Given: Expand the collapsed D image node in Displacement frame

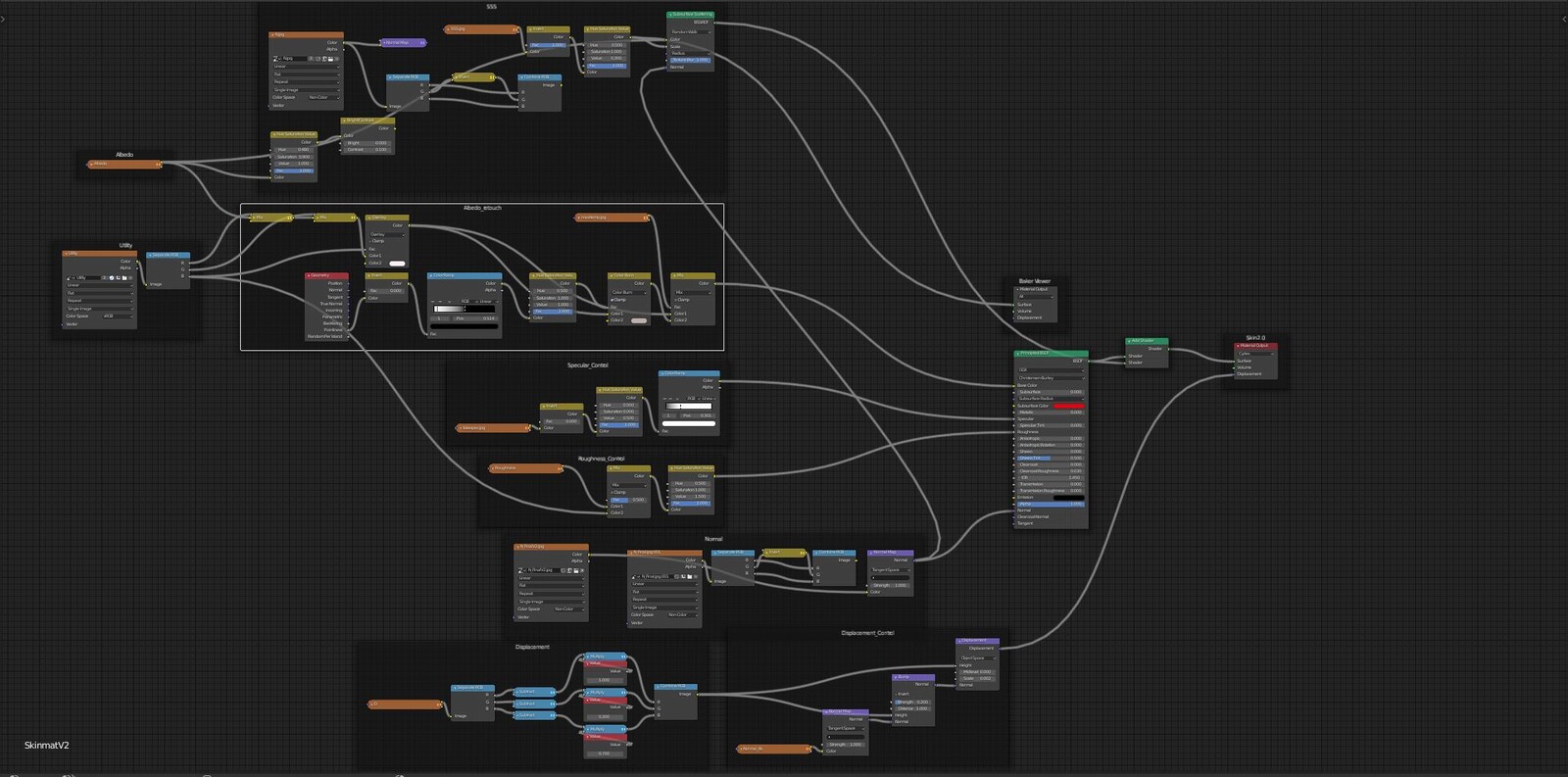Looking at the screenshot, I should pyautogui.click(x=373, y=704).
